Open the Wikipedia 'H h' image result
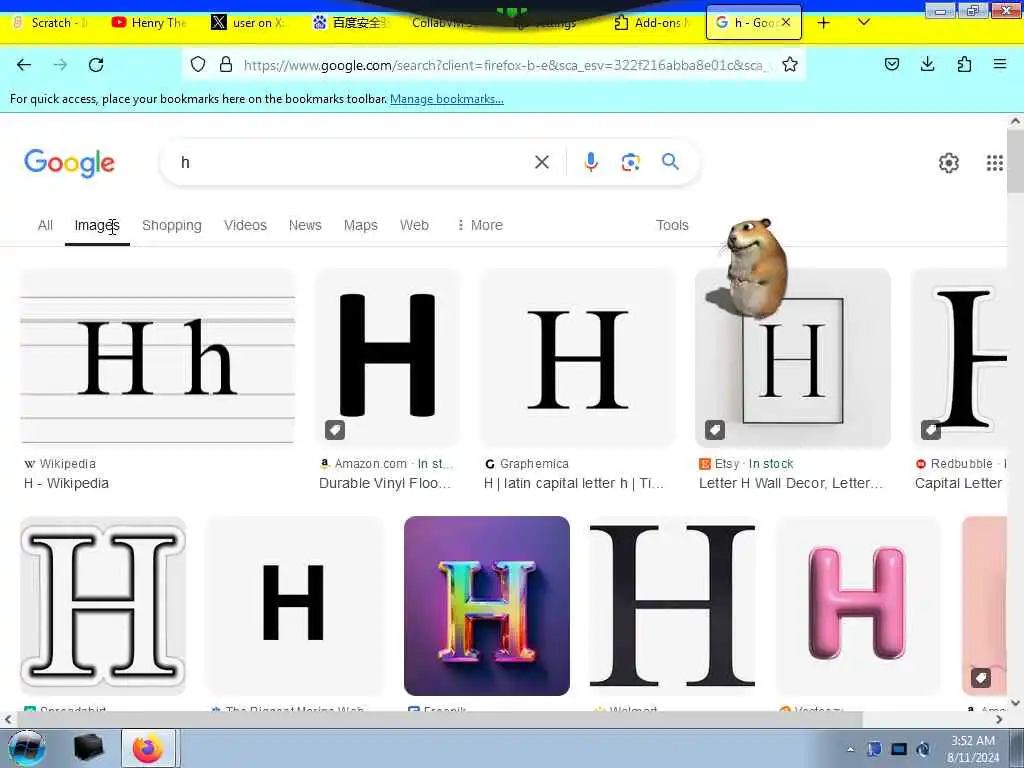1024x768 pixels. click(x=157, y=357)
